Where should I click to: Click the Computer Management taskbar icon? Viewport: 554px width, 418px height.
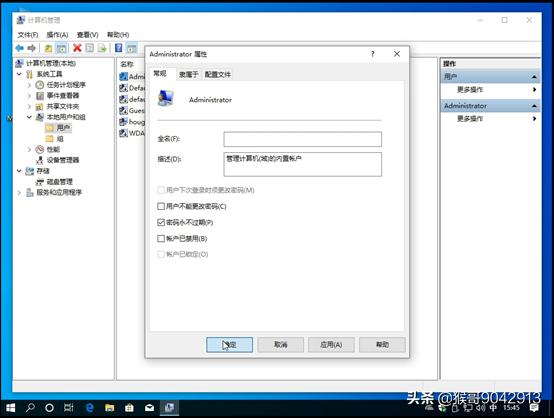pos(169,408)
